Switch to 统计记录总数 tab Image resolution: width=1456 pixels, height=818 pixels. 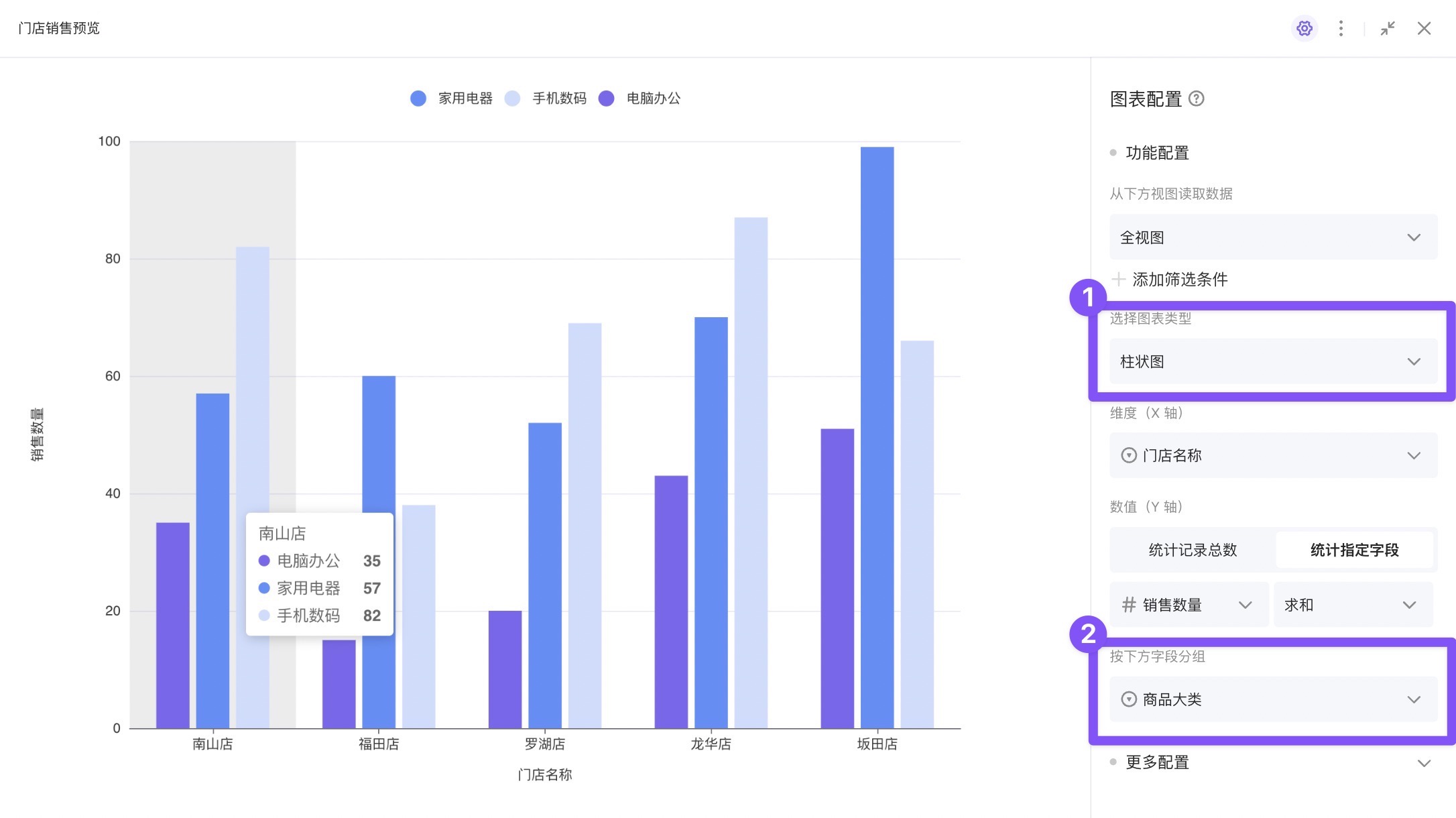[1193, 550]
